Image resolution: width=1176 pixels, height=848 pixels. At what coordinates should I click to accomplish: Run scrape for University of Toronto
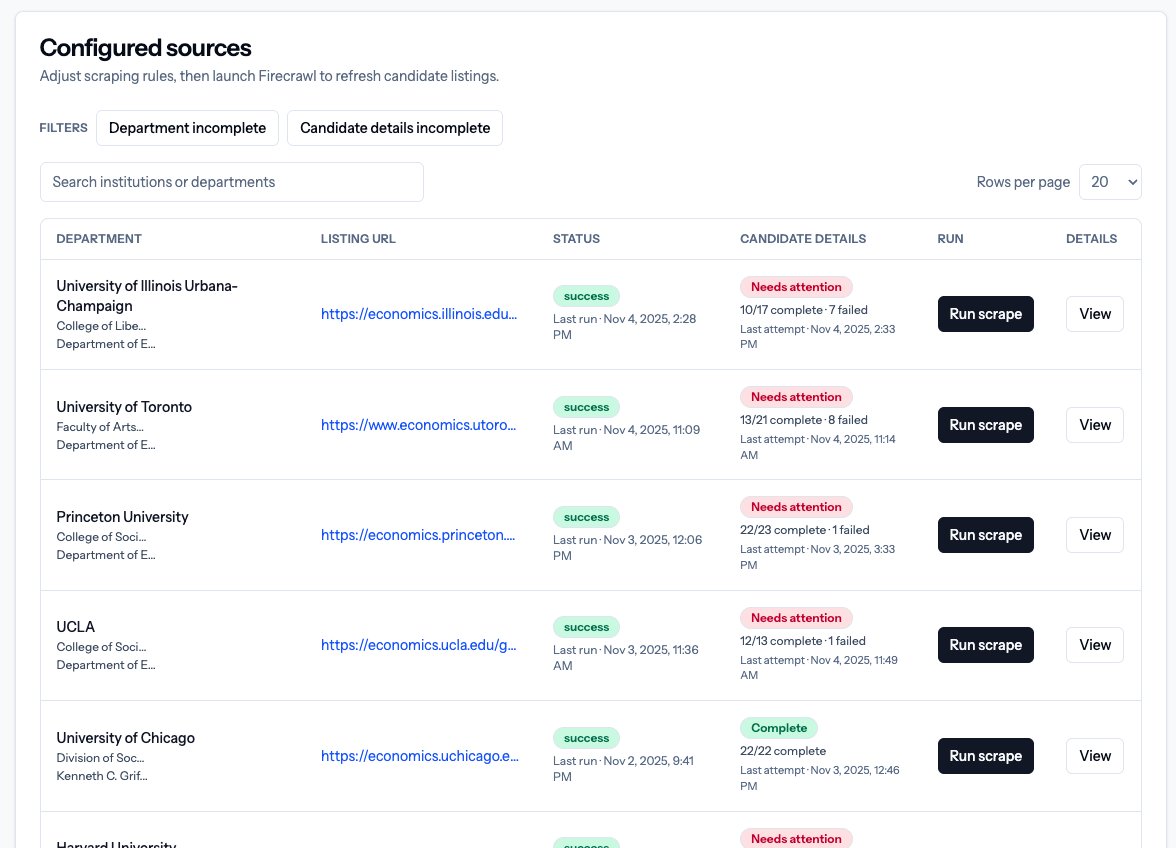click(x=986, y=425)
